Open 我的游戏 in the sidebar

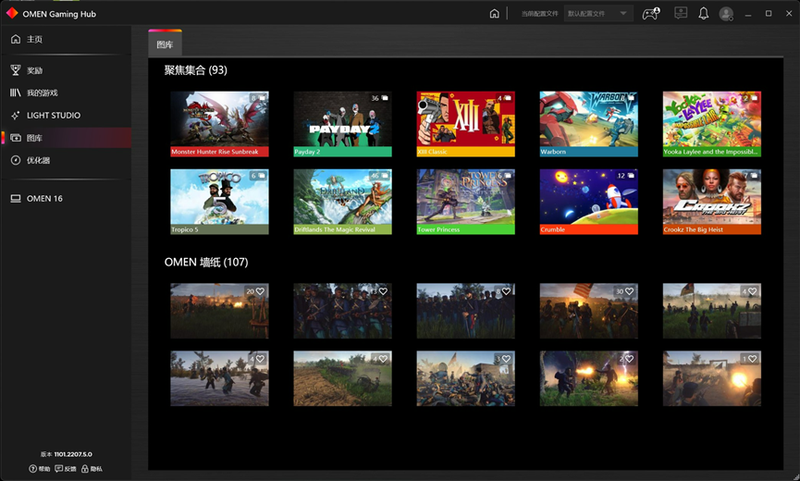coord(42,93)
